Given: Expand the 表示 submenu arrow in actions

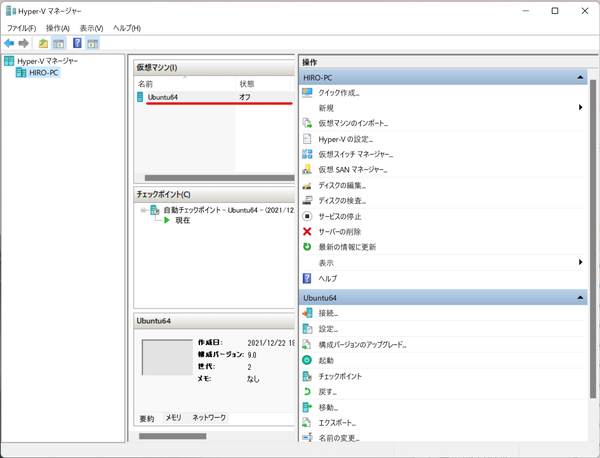Looking at the screenshot, I should click(x=580, y=262).
